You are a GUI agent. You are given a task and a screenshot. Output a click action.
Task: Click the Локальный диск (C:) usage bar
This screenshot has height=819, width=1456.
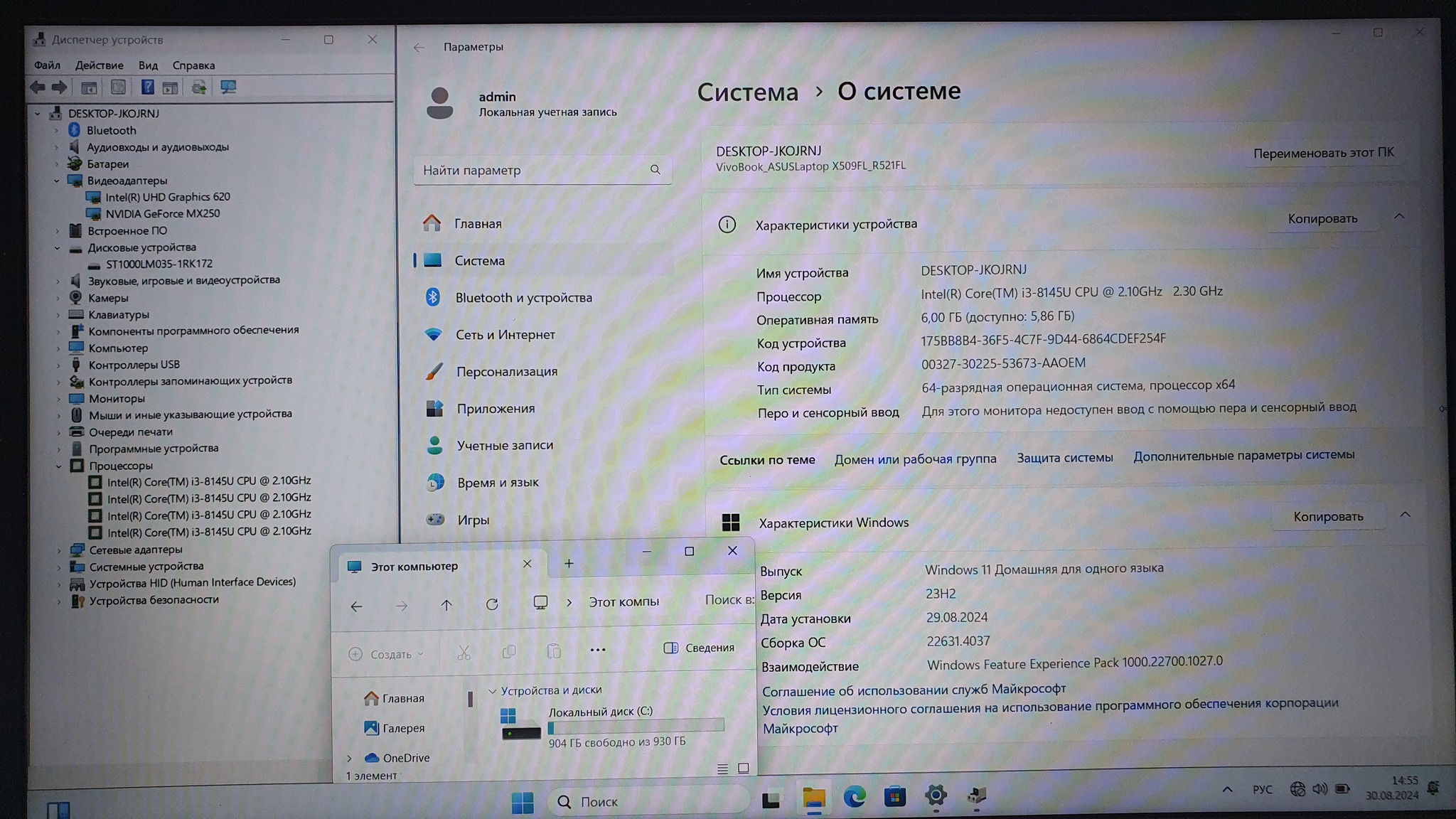point(636,726)
